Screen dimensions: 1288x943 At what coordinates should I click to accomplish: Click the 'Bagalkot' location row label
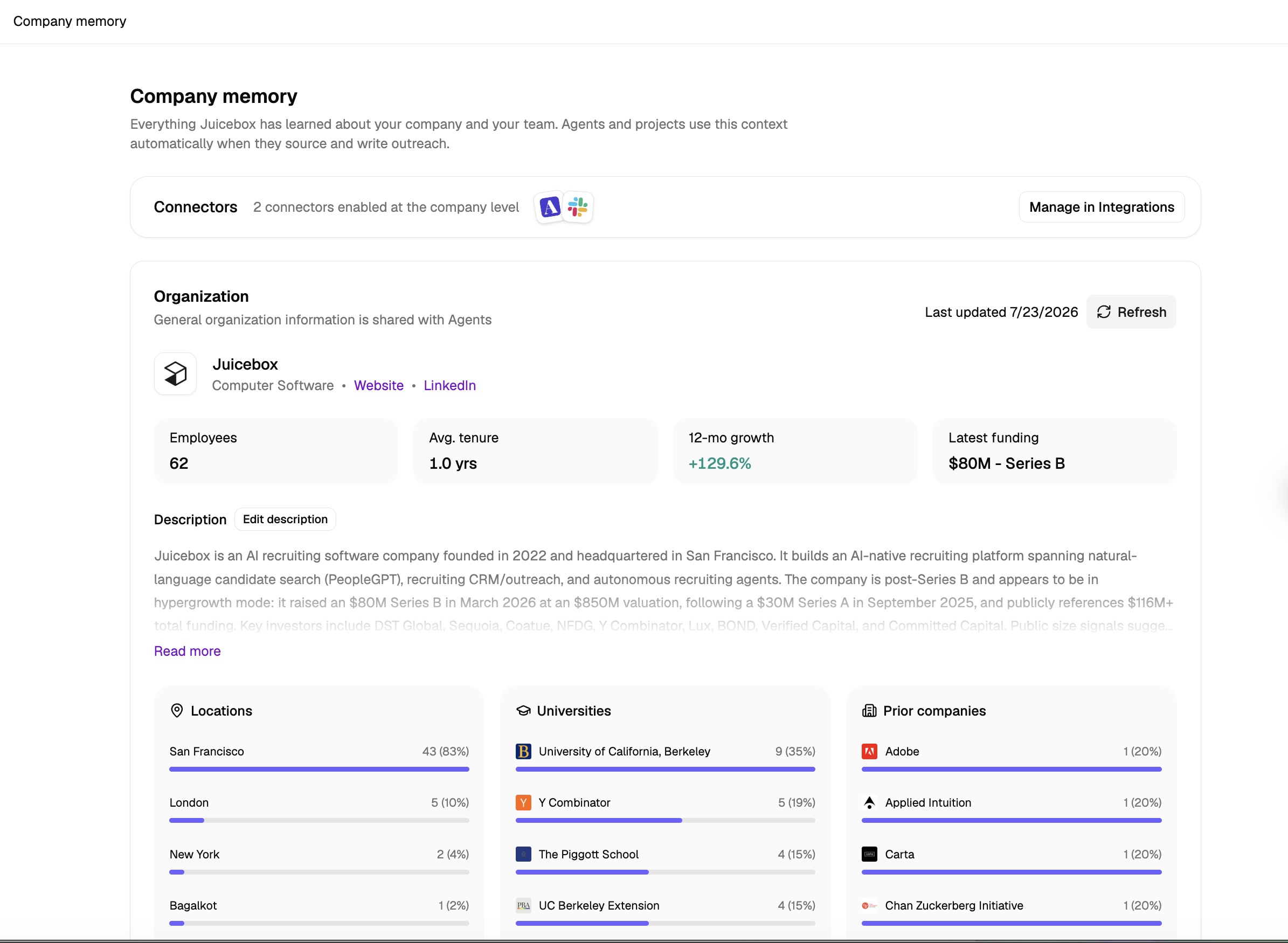click(193, 905)
